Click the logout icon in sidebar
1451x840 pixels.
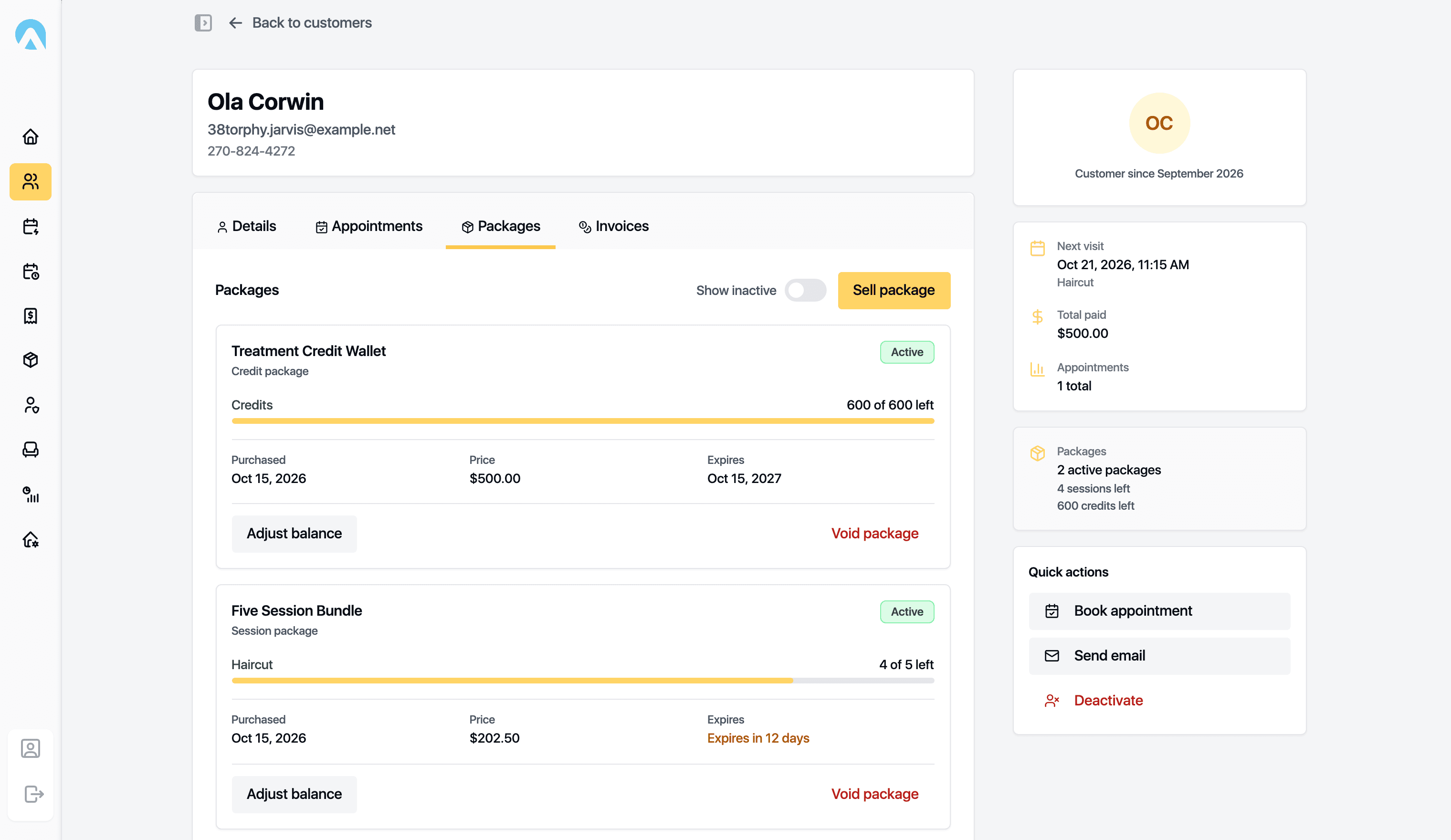point(33,794)
